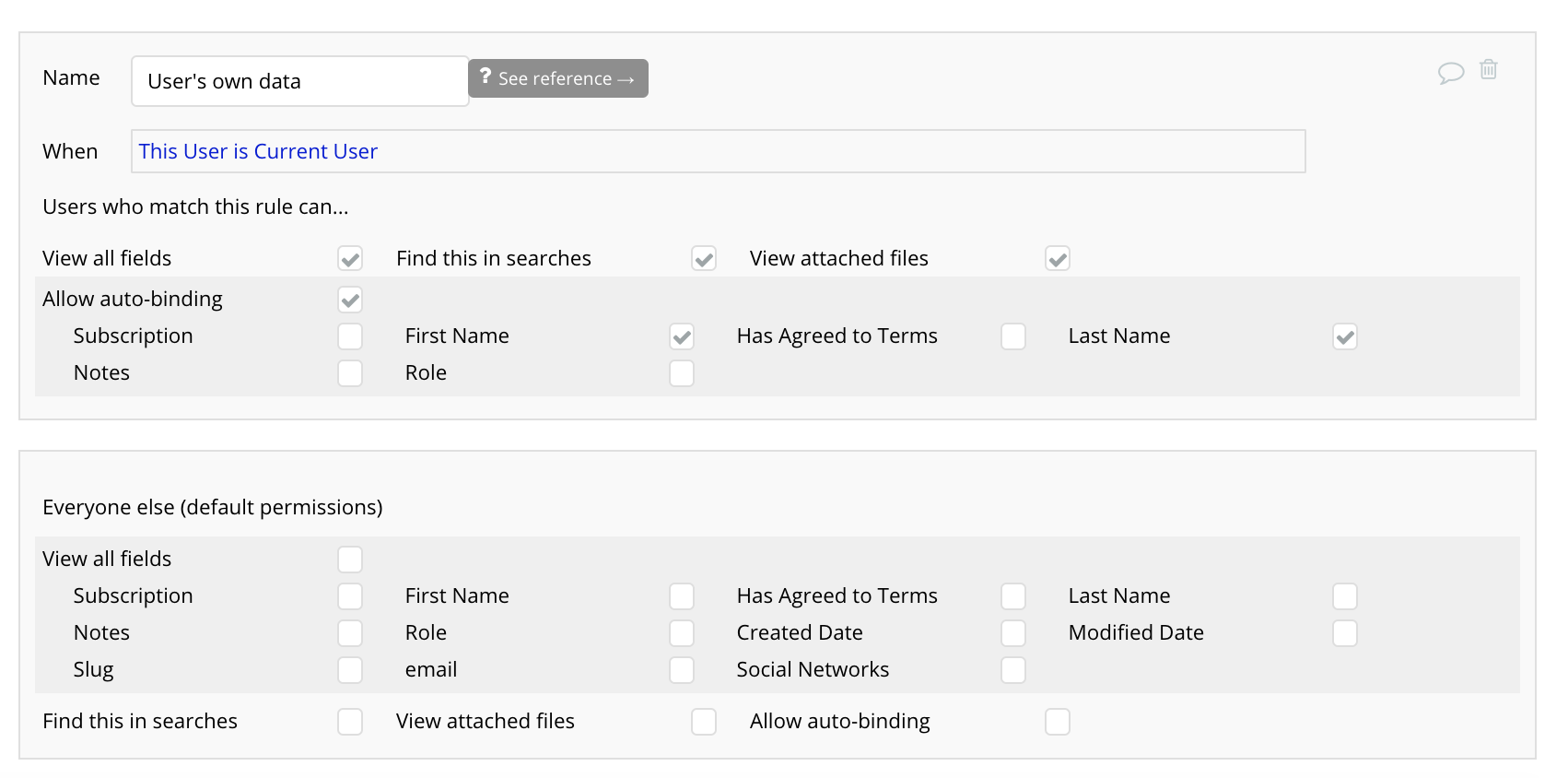Check Social Networks for everyone else

pyautogui.click(x=1013, y=670)
